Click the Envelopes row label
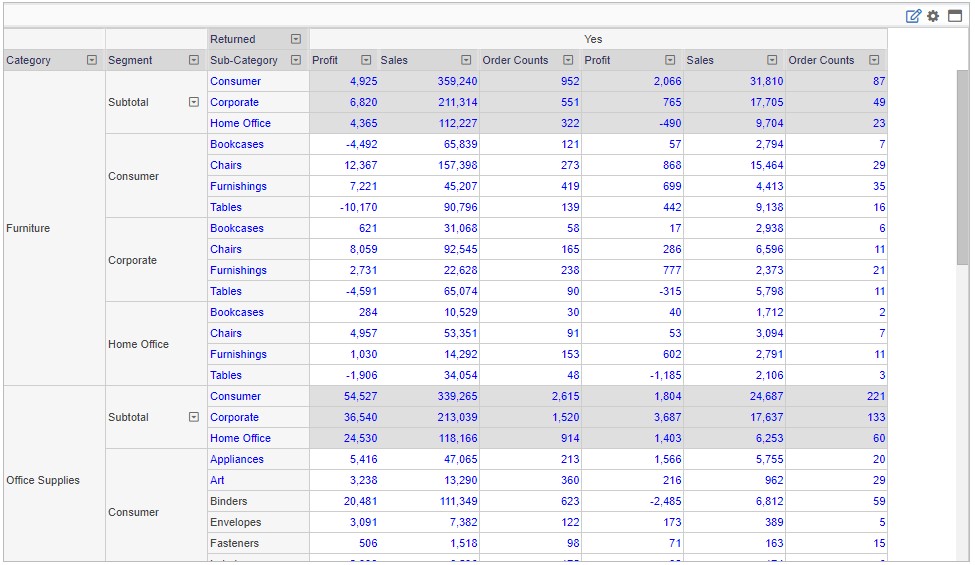Screen dimensions: 975x565 pyautogui.click(x=234, y=522)
